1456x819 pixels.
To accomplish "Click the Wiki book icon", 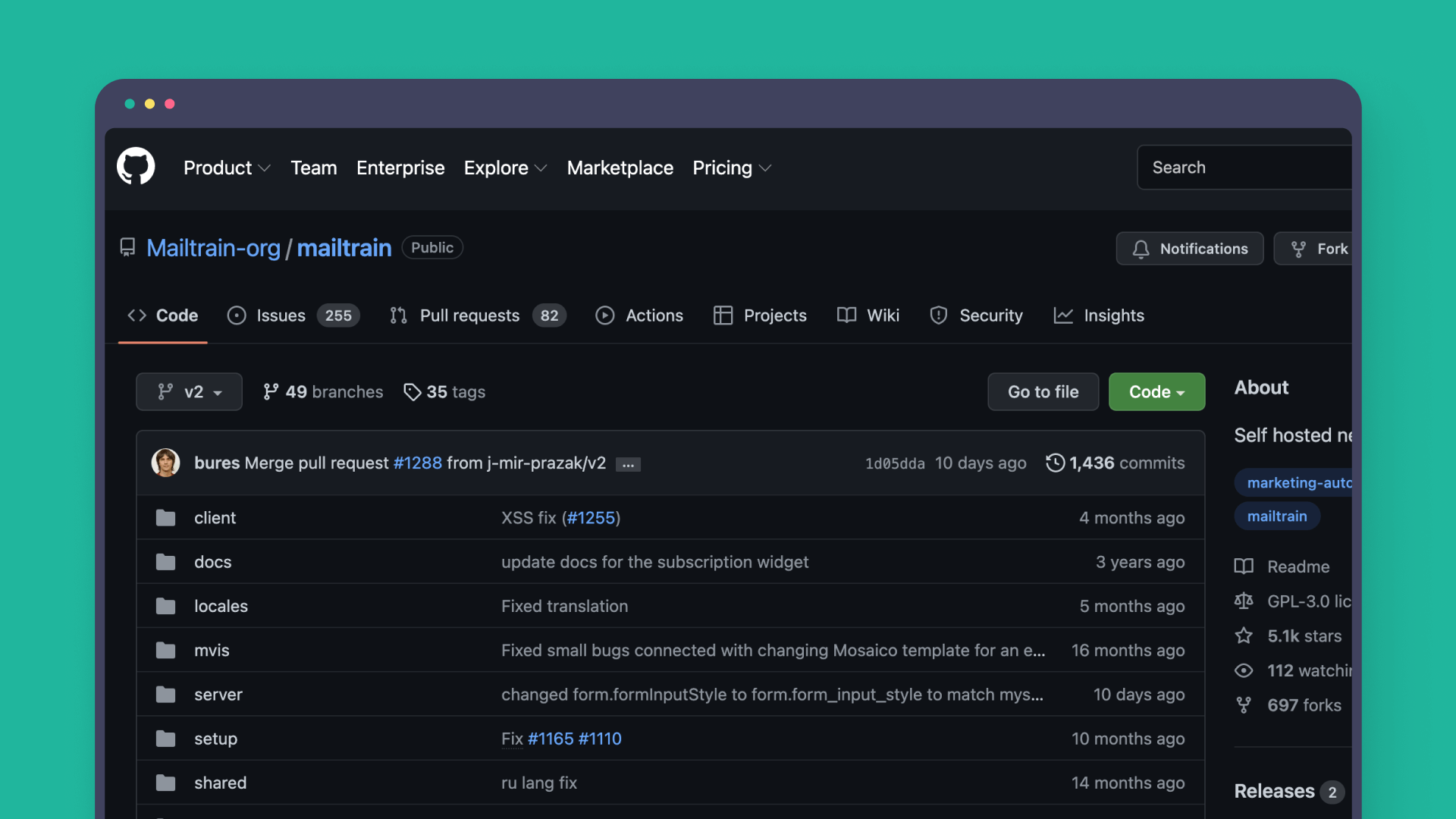I will click(846, 315).
